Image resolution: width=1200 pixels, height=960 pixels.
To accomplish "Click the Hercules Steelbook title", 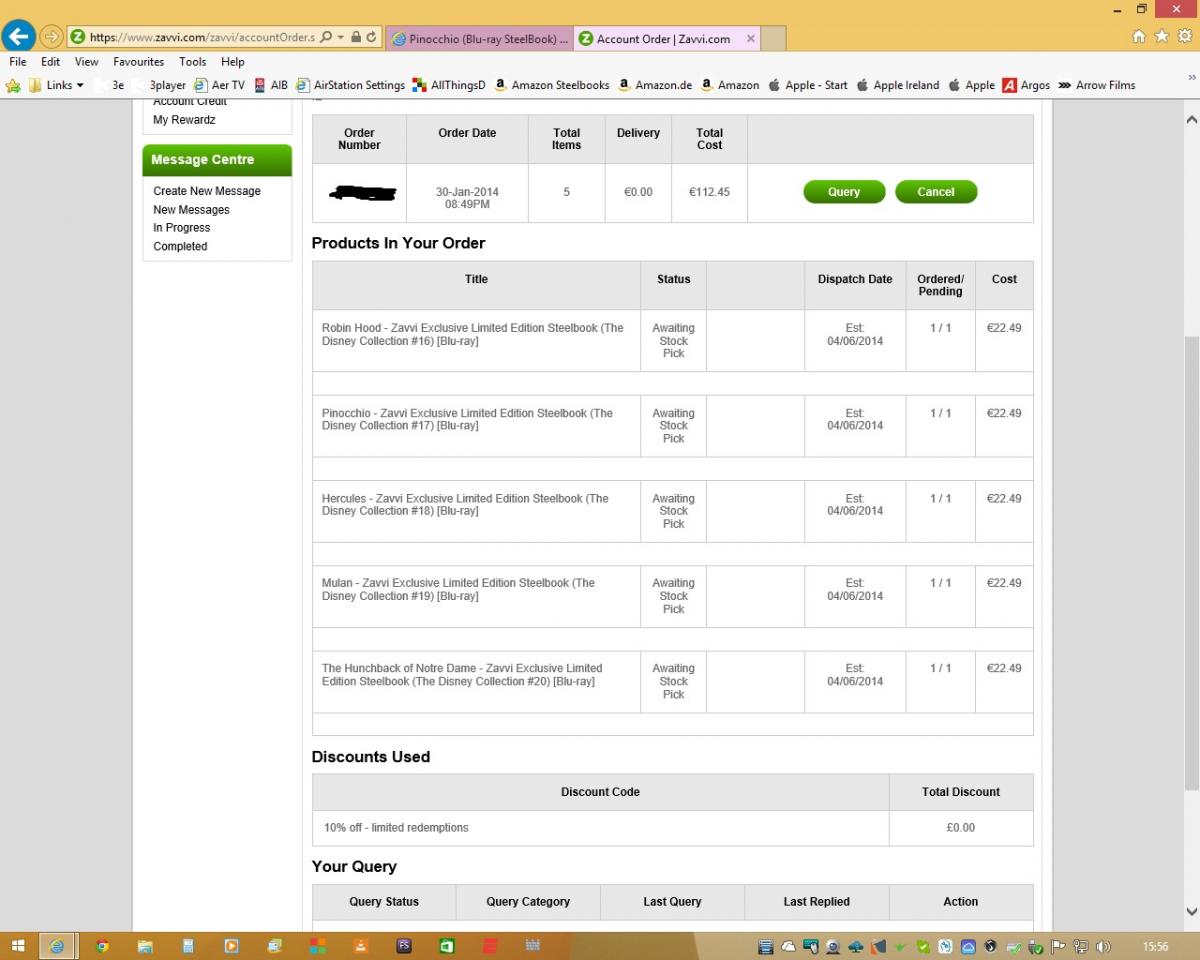I will [x=465, y=504].
